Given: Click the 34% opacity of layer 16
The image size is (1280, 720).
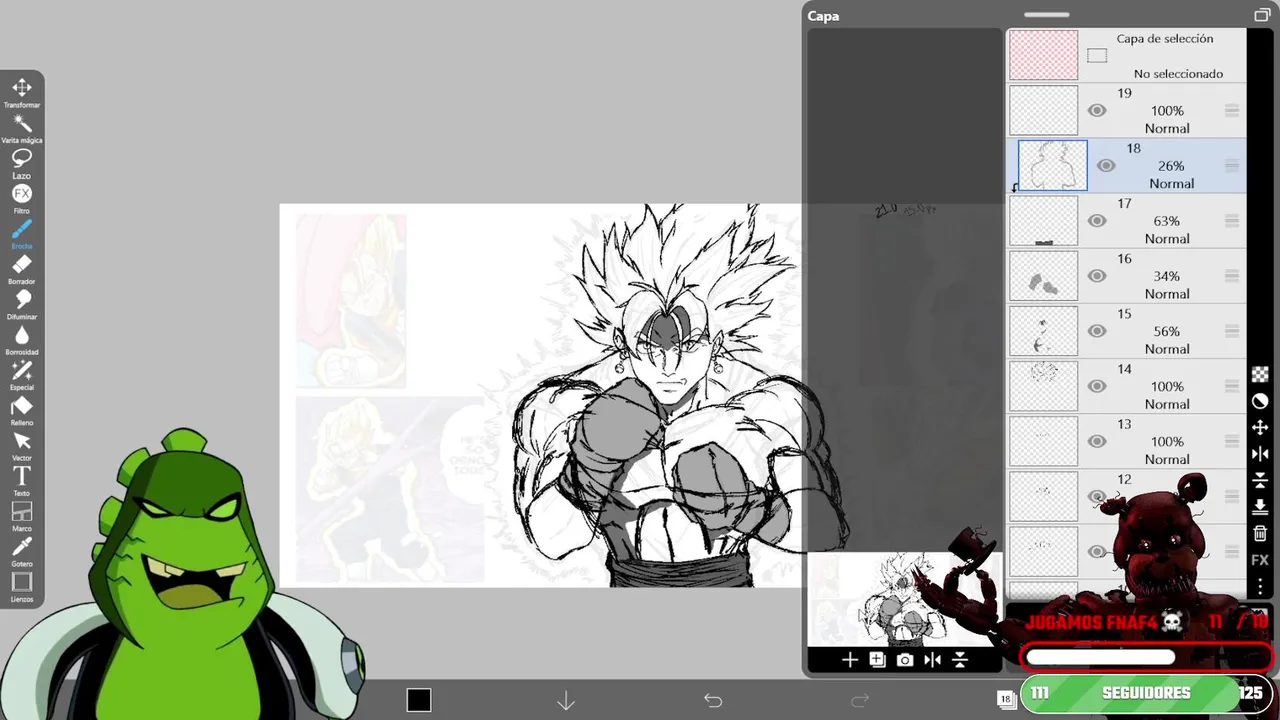Looking at the screenshot, I should 1166,276.
